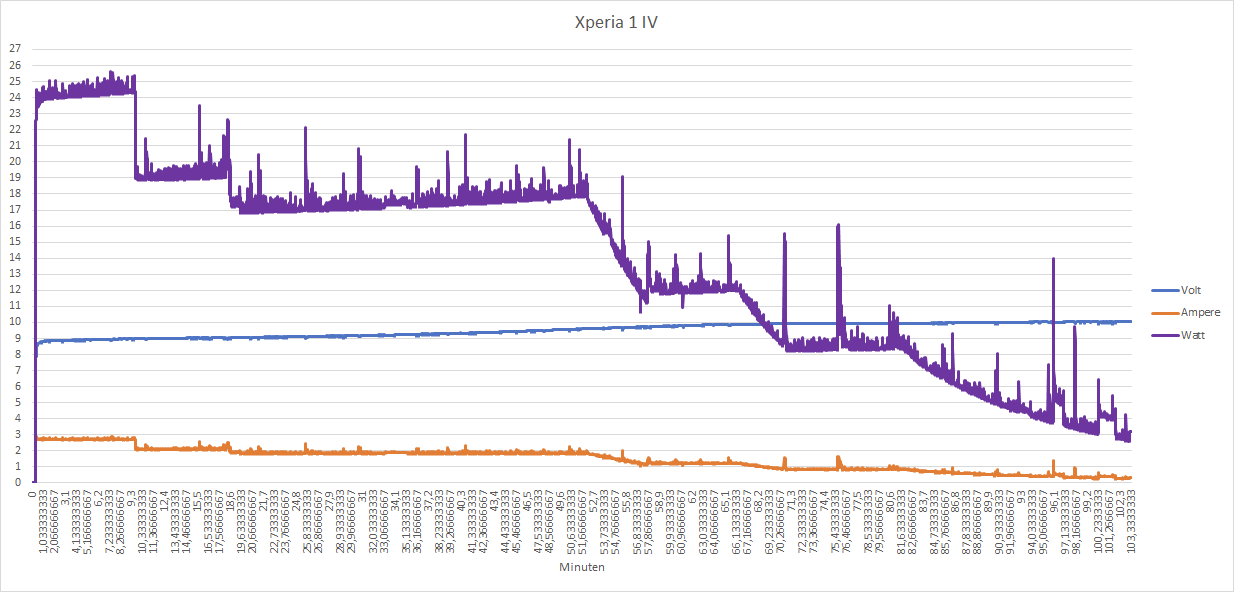Click the y-axis value 20
The width and height of the screenshot is (1234, 592).
point(14,161)
